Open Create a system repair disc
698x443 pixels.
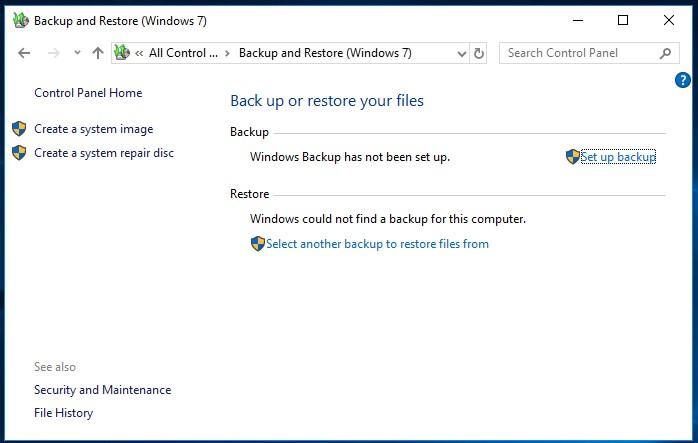(104, 153)
